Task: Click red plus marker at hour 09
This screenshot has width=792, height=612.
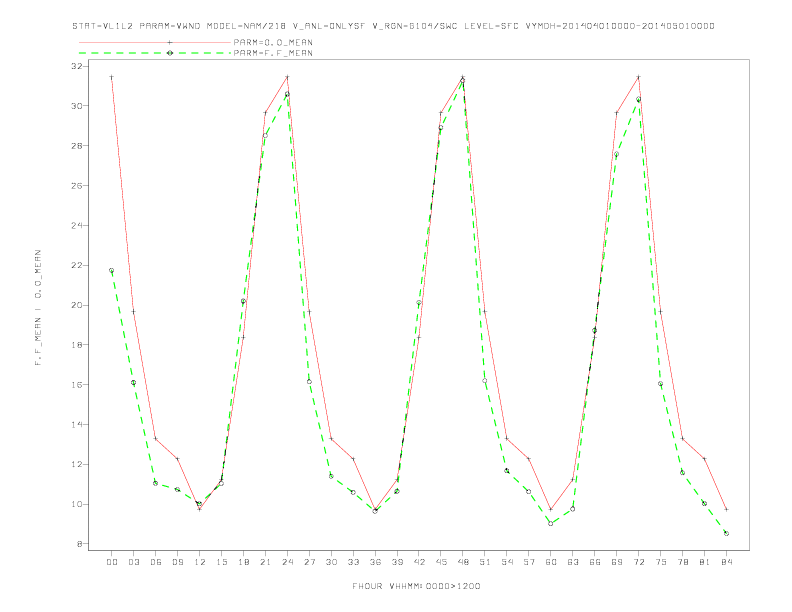Action: [177, 458]
